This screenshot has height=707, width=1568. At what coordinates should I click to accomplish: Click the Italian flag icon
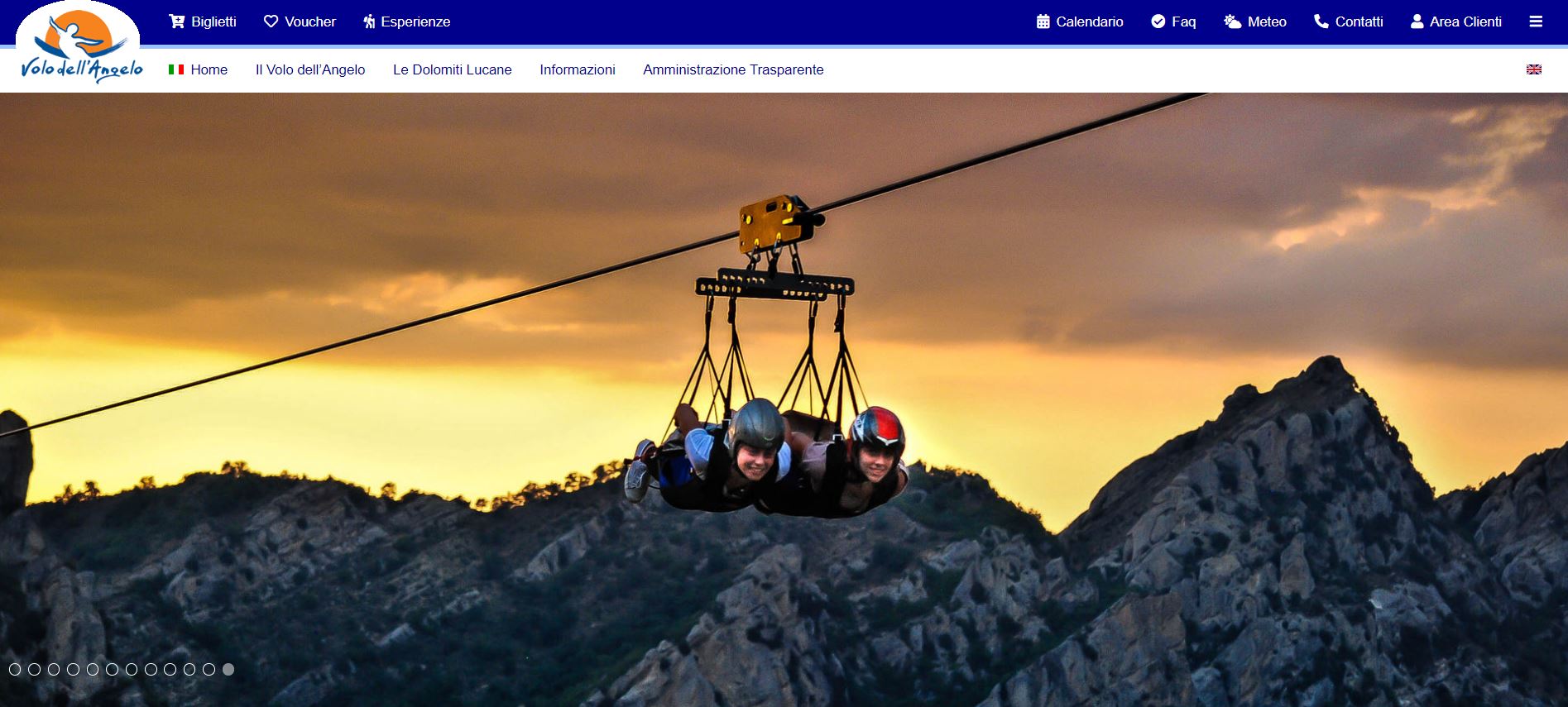pos(176,69)
